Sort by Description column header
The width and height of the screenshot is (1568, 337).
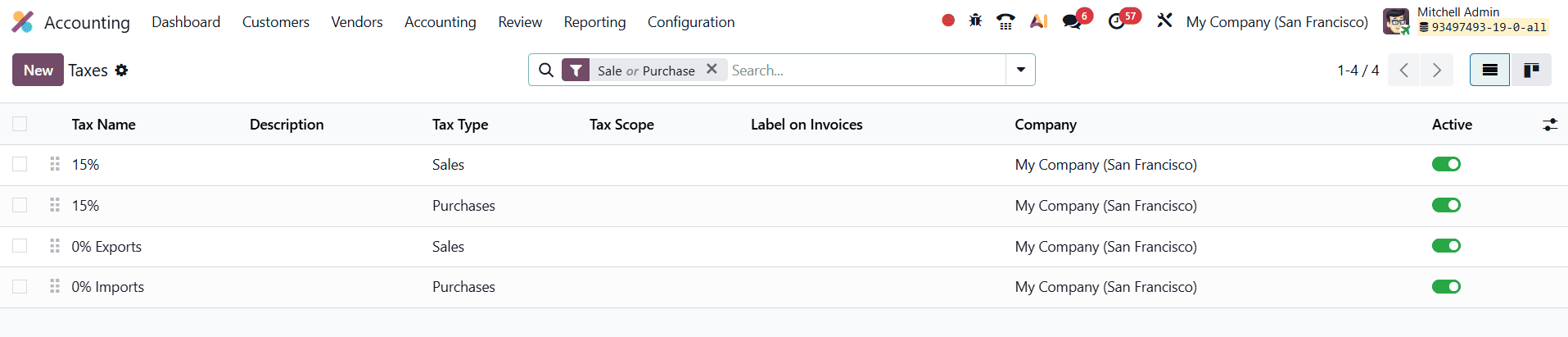pyautogui.click(x=287, y=125)
